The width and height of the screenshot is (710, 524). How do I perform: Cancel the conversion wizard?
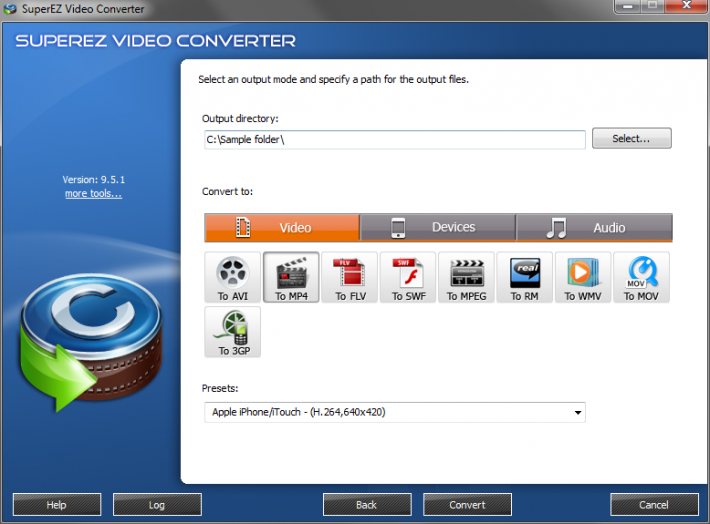(x=654, y=505)
